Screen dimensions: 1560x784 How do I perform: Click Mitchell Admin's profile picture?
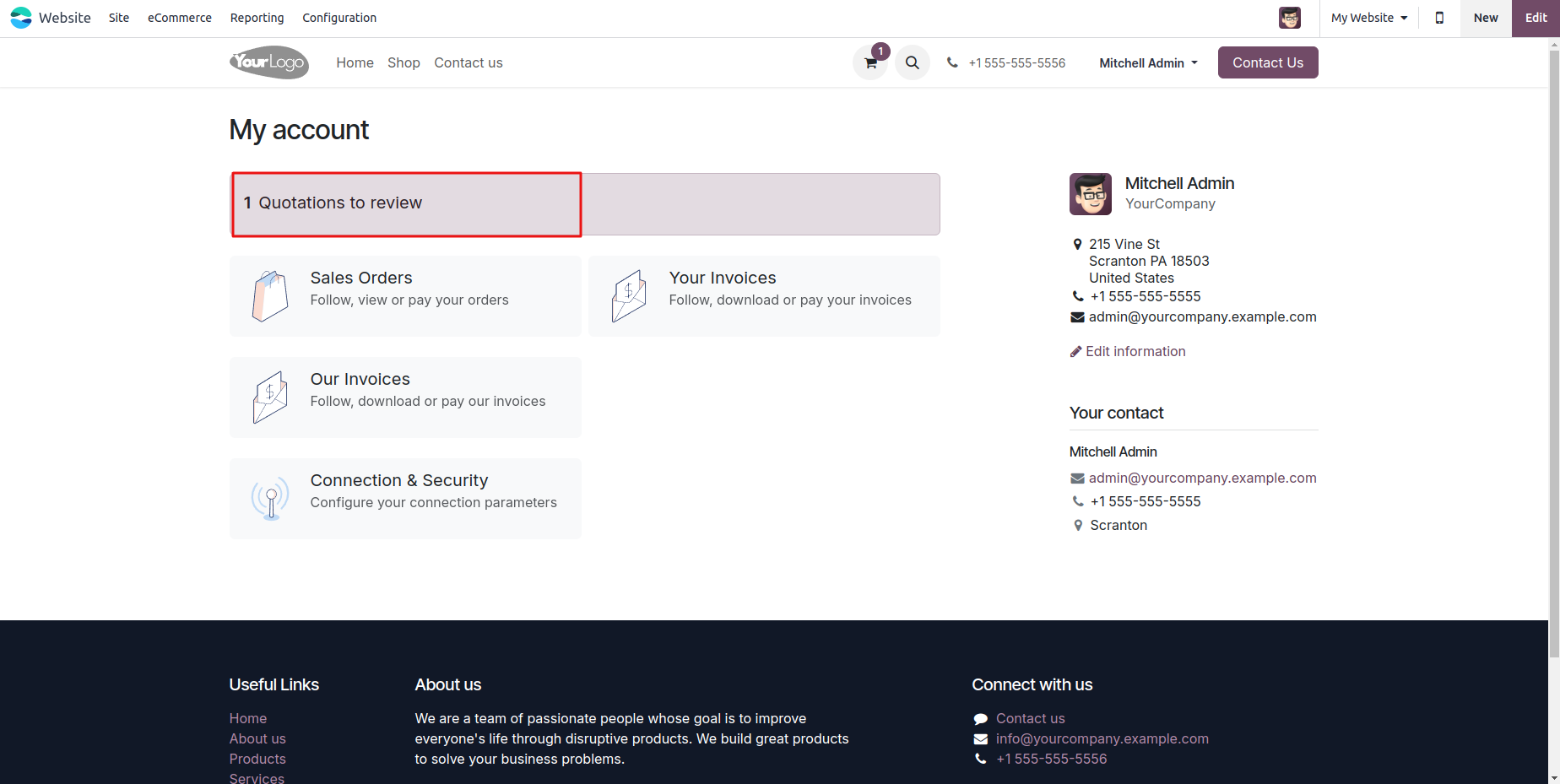1090,194
